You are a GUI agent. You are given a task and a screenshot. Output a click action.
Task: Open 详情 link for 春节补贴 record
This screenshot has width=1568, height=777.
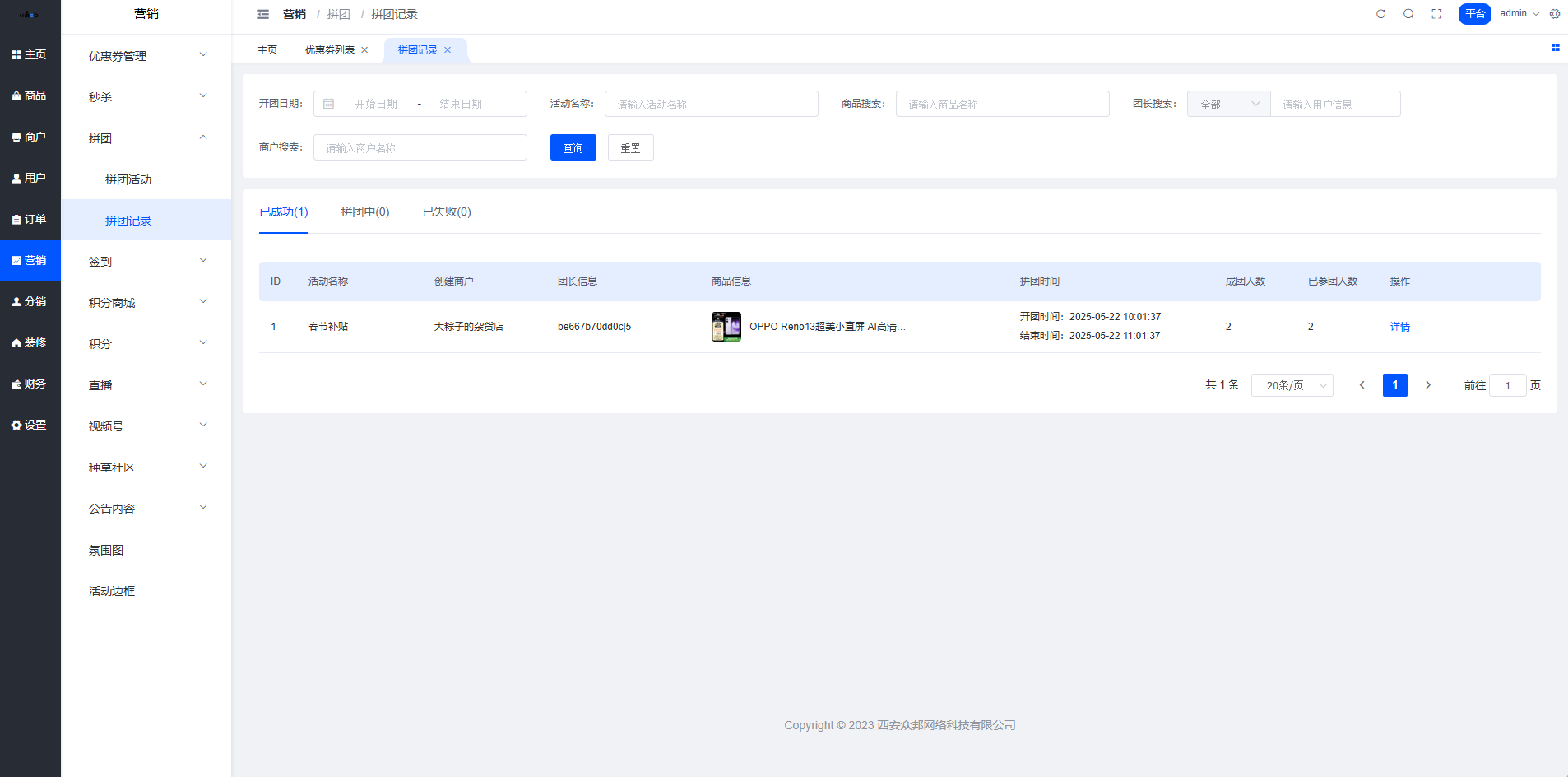pos(1399,327)
